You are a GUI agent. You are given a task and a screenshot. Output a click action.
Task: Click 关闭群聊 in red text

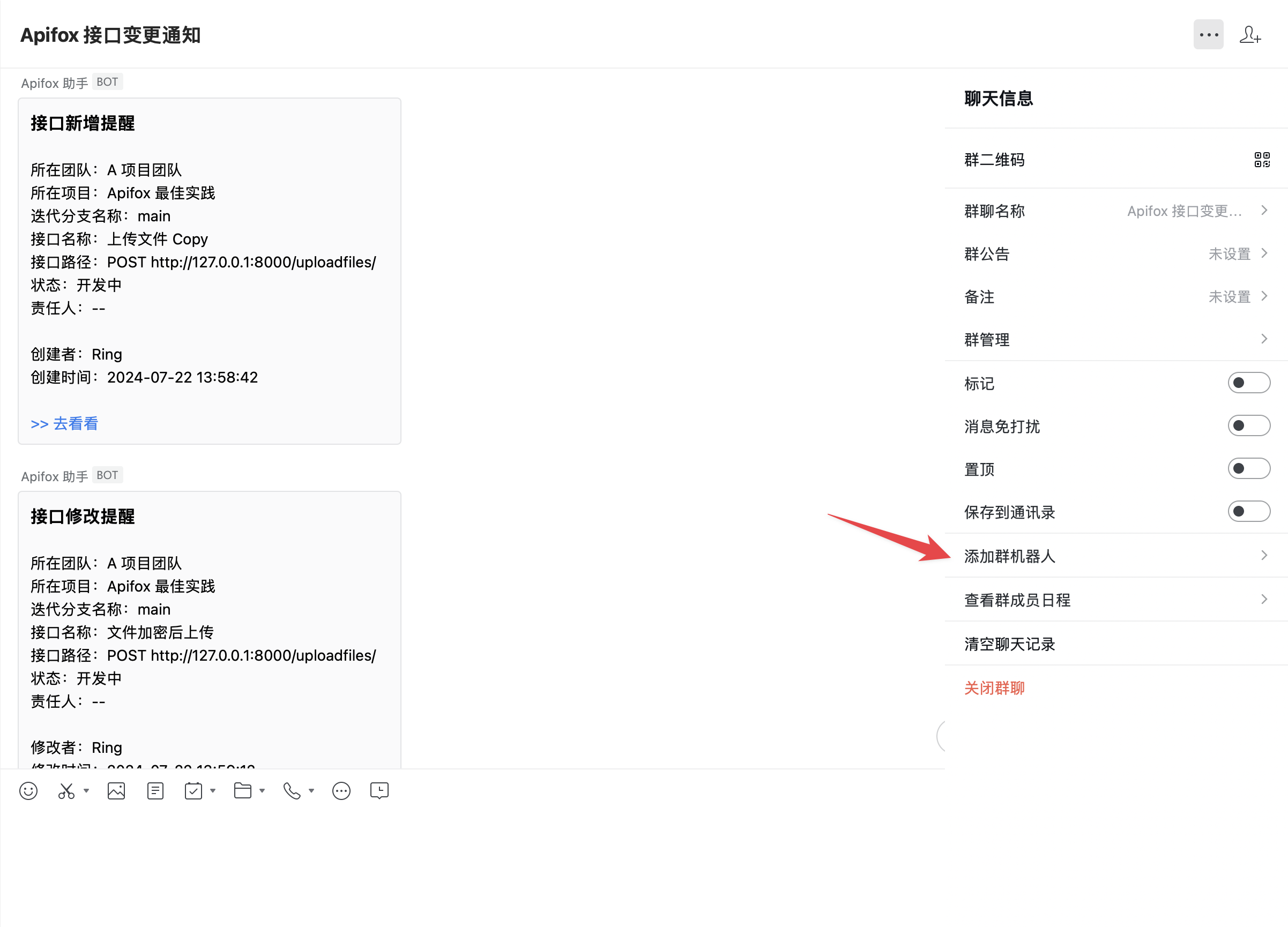[993, 687]
